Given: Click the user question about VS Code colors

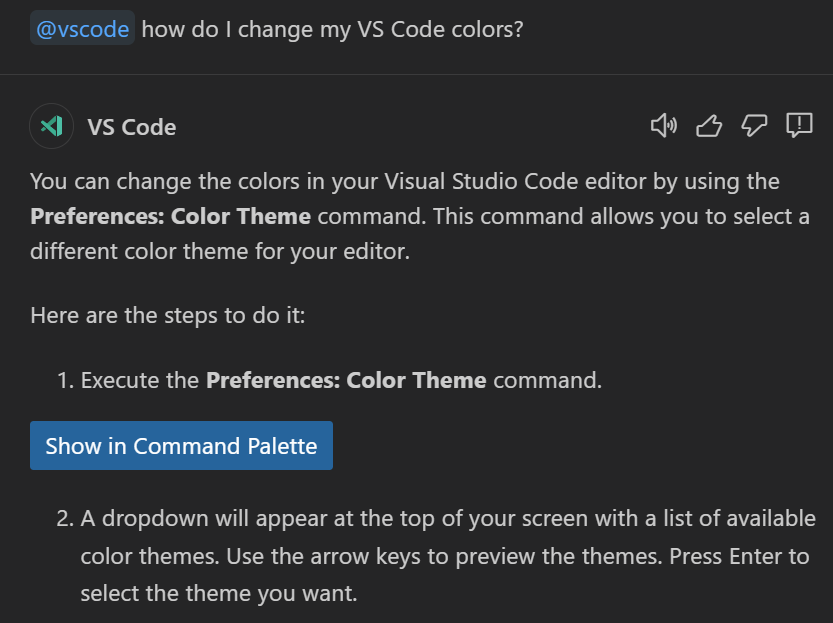Looking at the screenshot, I should click(x=332, y=29).
